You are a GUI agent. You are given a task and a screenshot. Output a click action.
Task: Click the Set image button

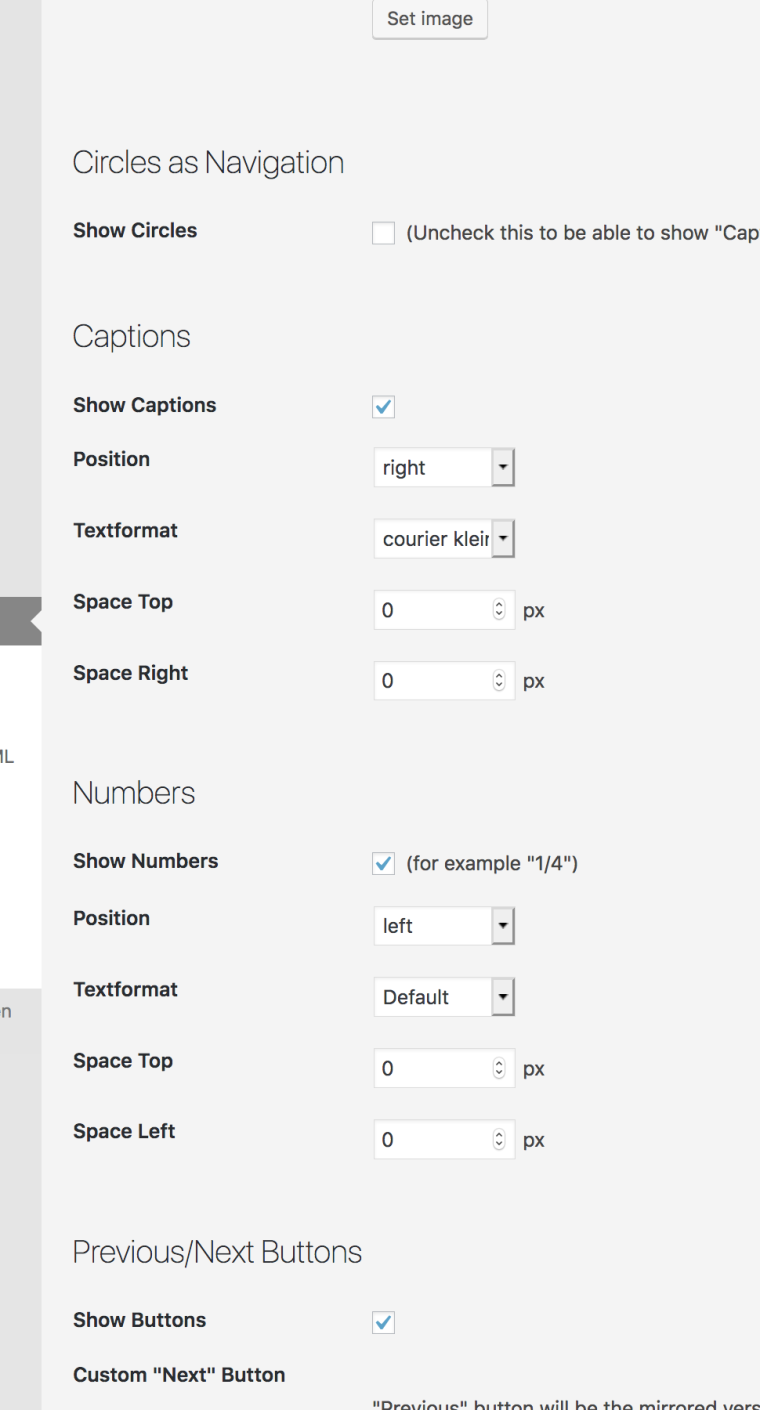click(x=429, y=20)
